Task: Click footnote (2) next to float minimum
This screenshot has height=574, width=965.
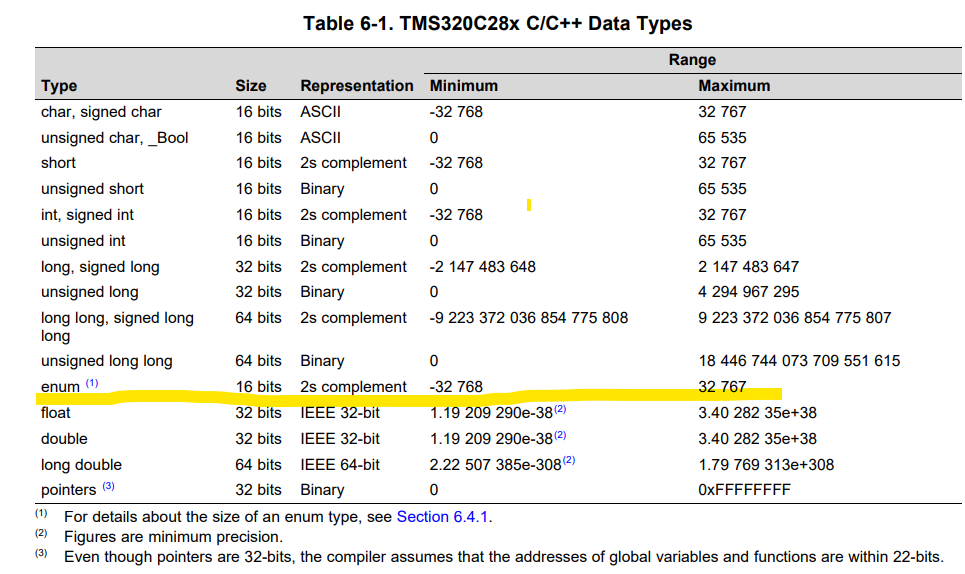Action: pos(560,409)
